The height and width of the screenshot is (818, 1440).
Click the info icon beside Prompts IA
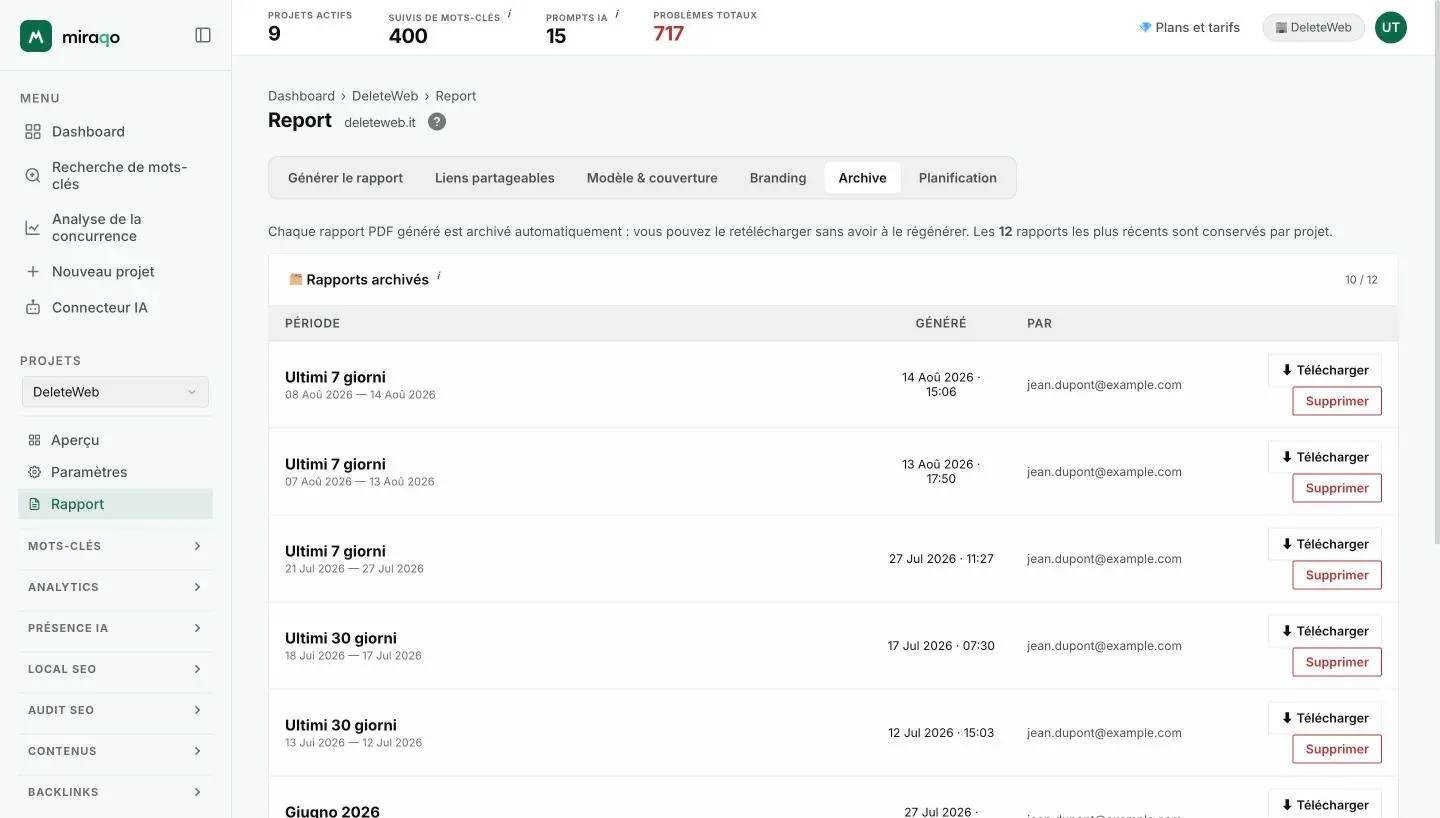(x=617, y=14)
